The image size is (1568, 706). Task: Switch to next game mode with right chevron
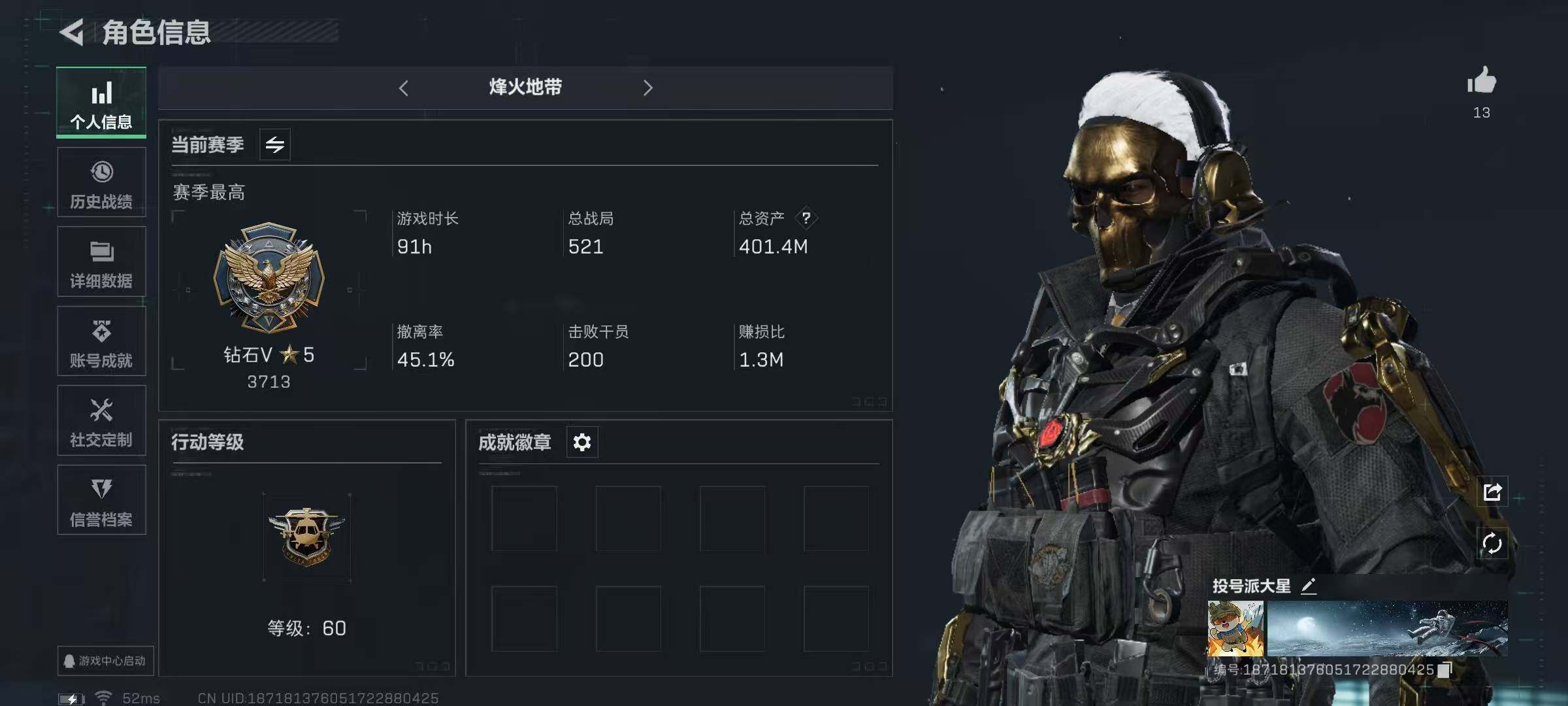tap(647, 88)
